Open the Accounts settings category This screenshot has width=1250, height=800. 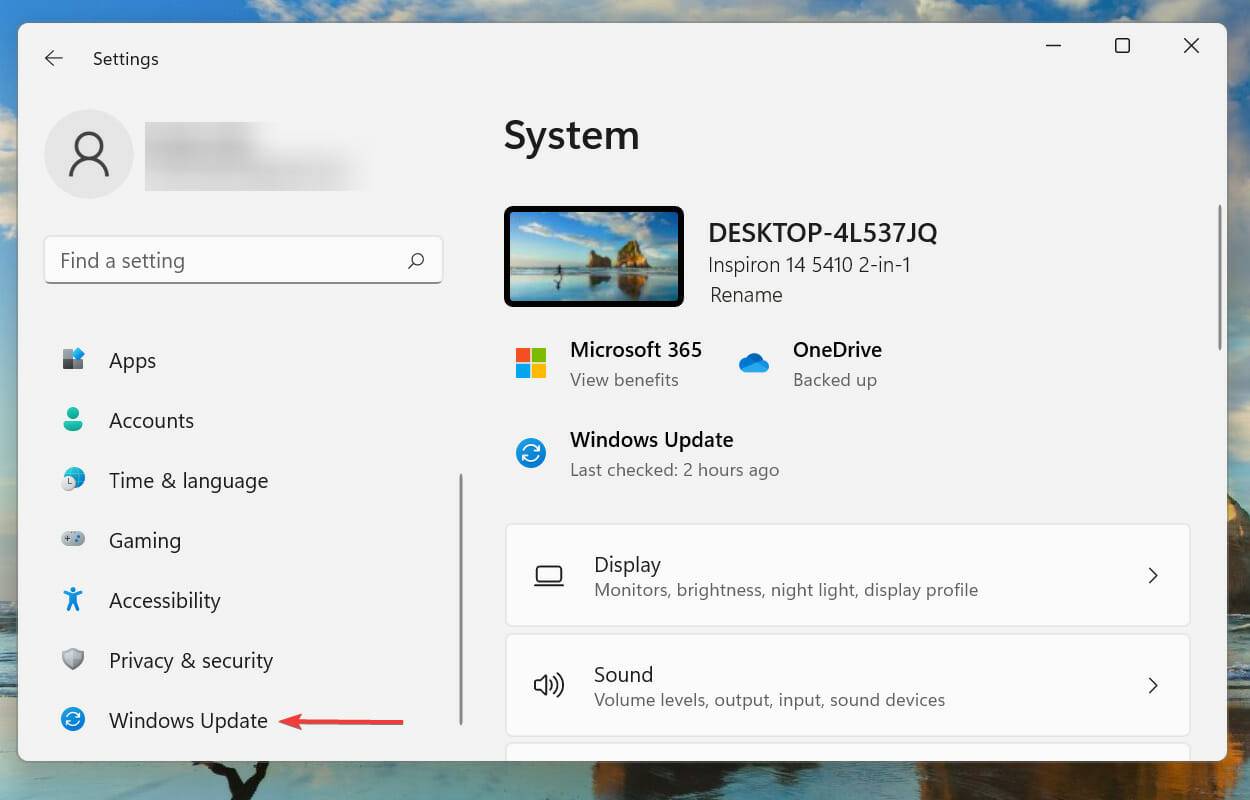(x=151, y=421)
